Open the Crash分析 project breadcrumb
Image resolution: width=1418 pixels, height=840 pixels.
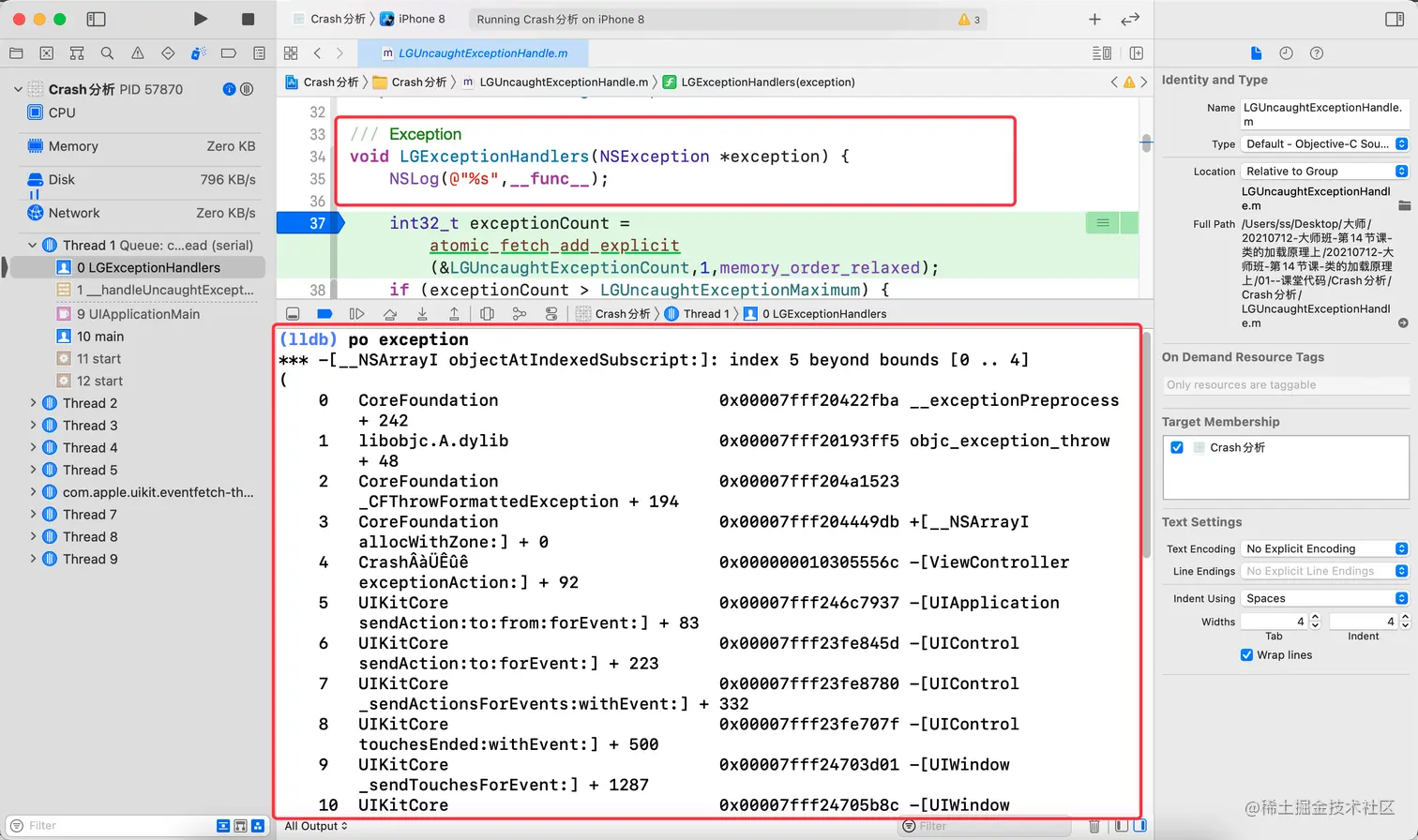point(322,82)
